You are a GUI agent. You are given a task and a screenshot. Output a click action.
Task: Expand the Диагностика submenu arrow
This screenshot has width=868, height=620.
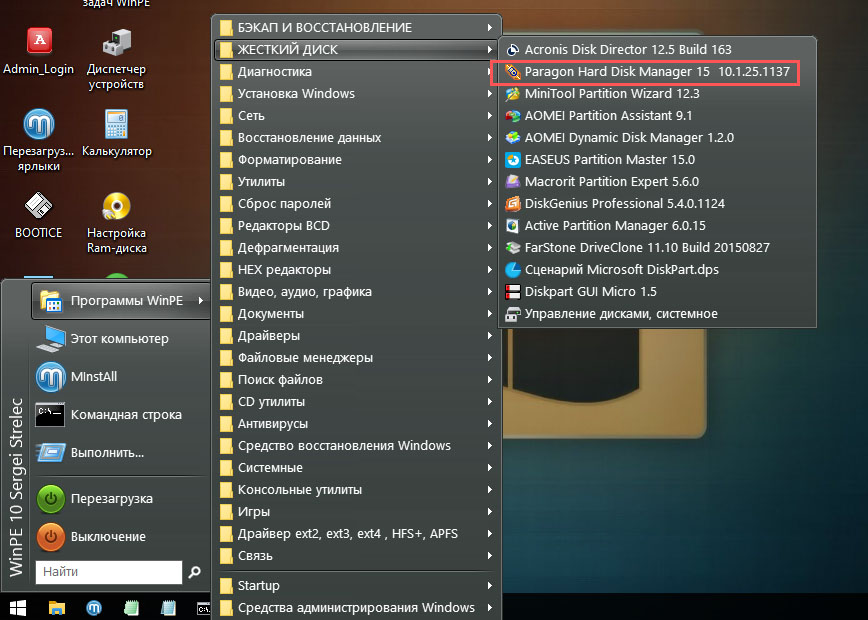490,72
